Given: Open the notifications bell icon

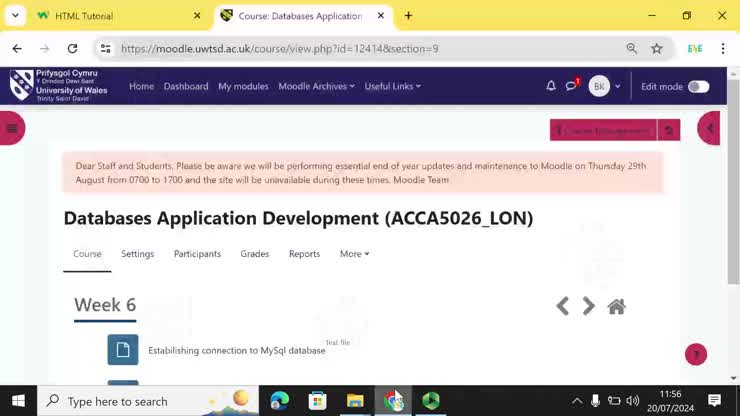Looking at the screenshot, I should click(551, 87).
